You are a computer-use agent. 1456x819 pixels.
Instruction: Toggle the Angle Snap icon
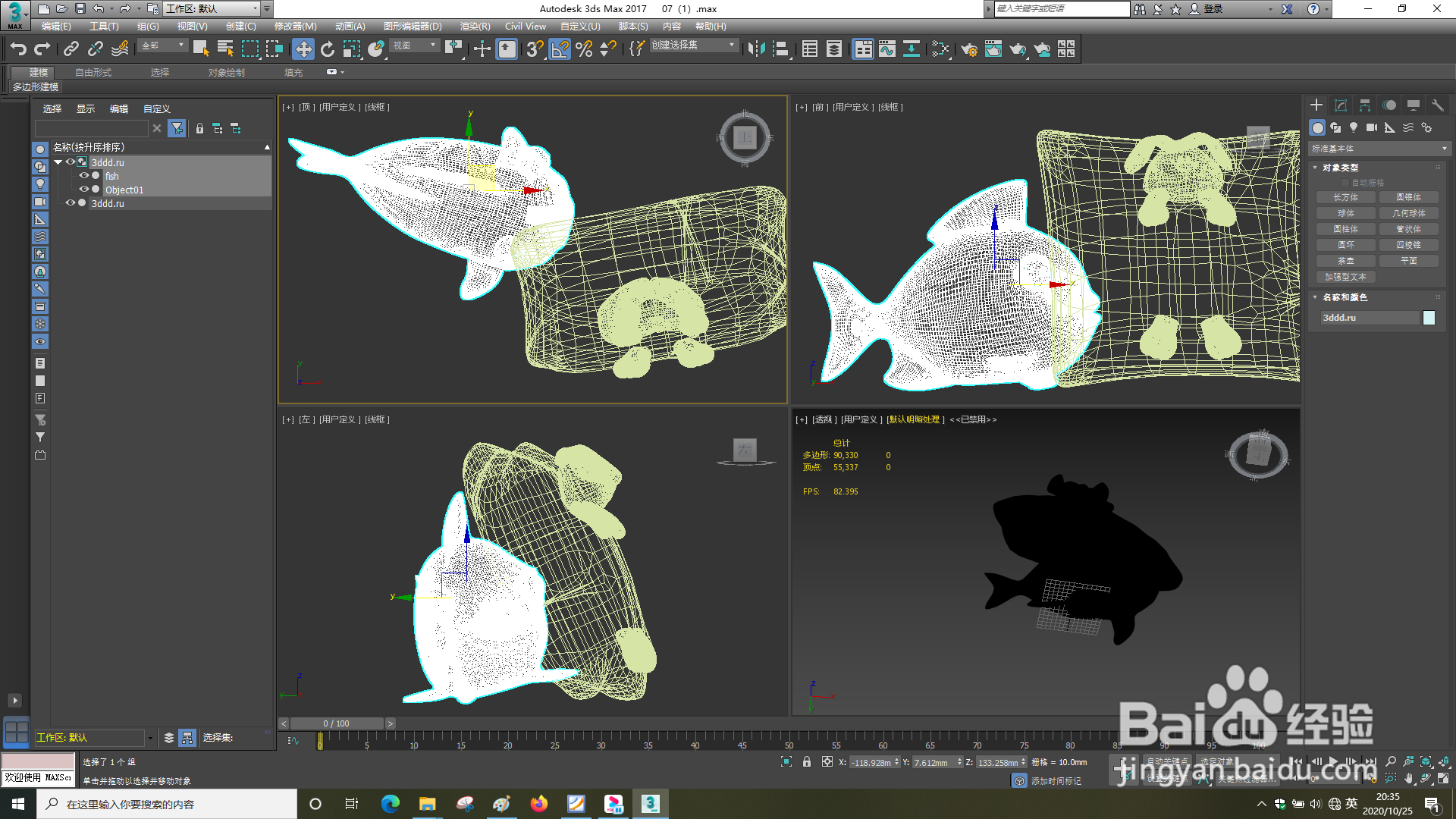click(559, 49)
